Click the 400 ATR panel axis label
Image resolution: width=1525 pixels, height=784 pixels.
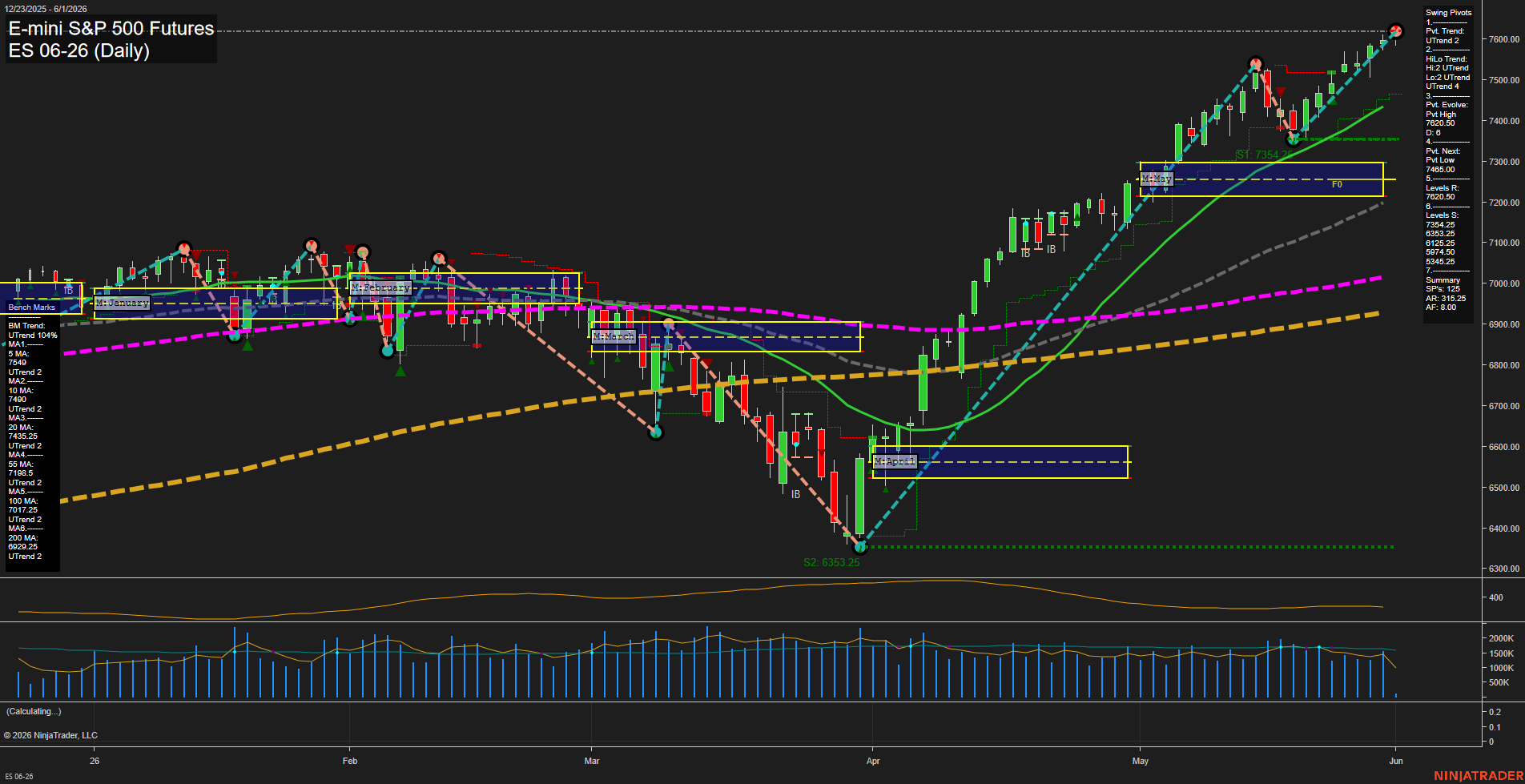pyautogui.click(x=1495, y=597)
